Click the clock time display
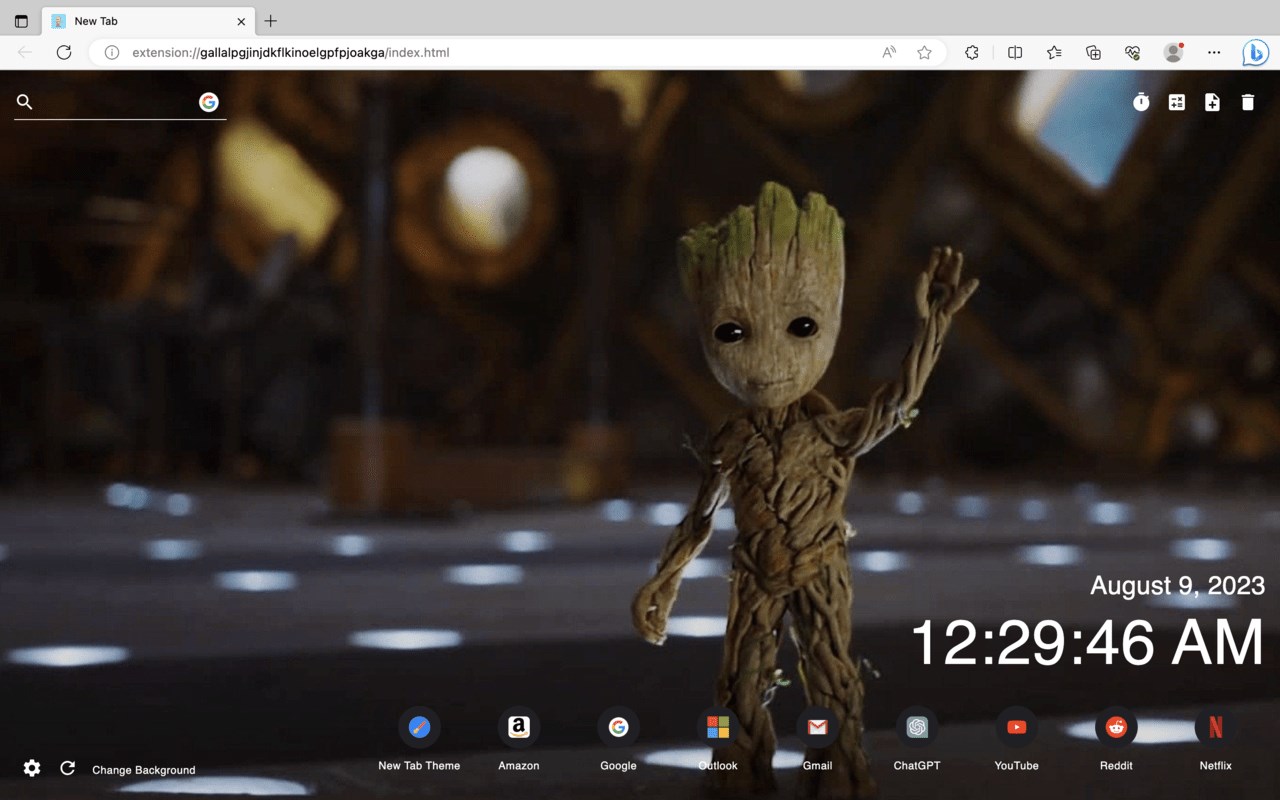Image resolution: width=1280 pixels, height=800 pixels. (x=1088, y=642)
